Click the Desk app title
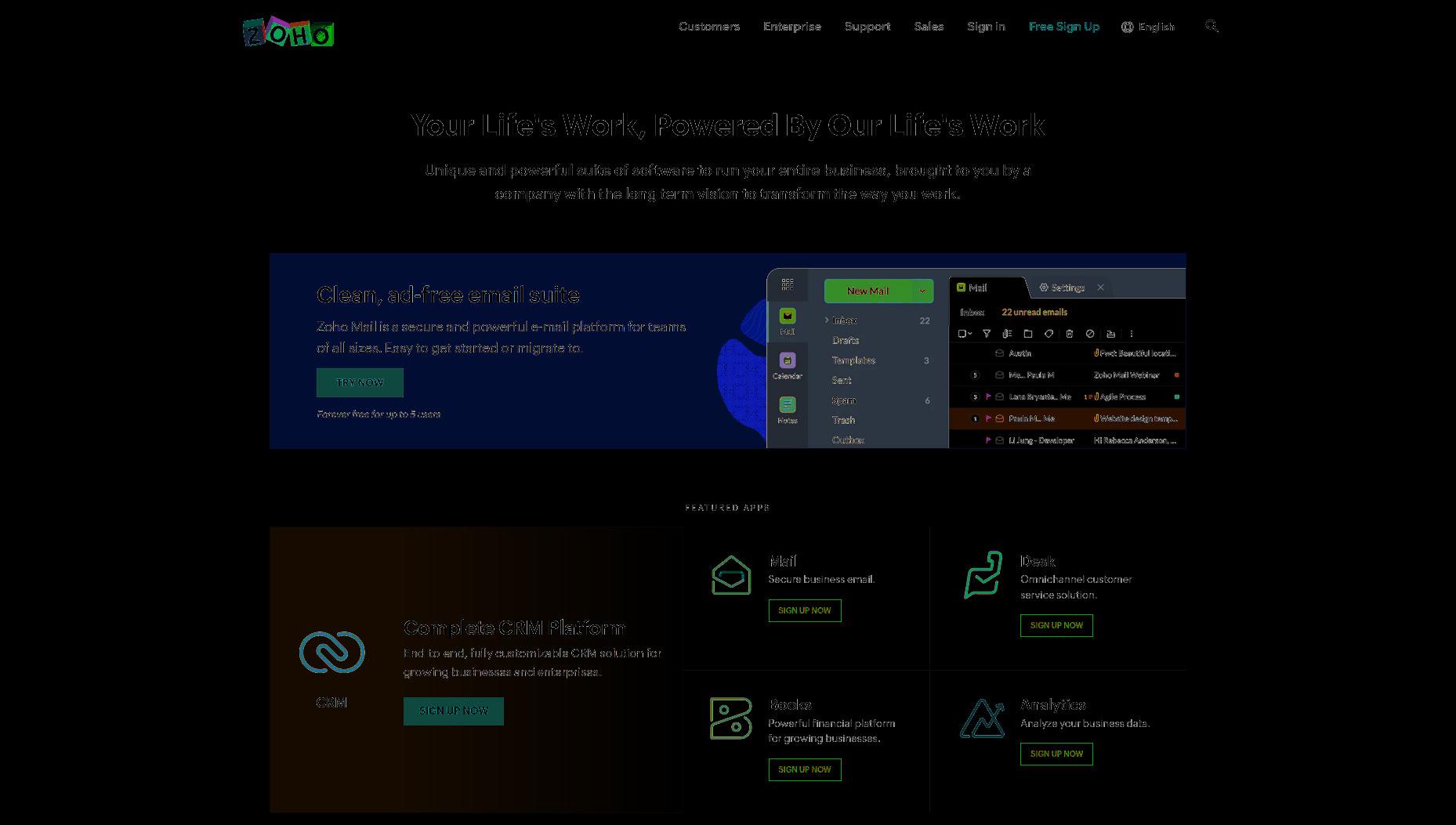This screenshot has width=1456, height=825. [1038, 561]
